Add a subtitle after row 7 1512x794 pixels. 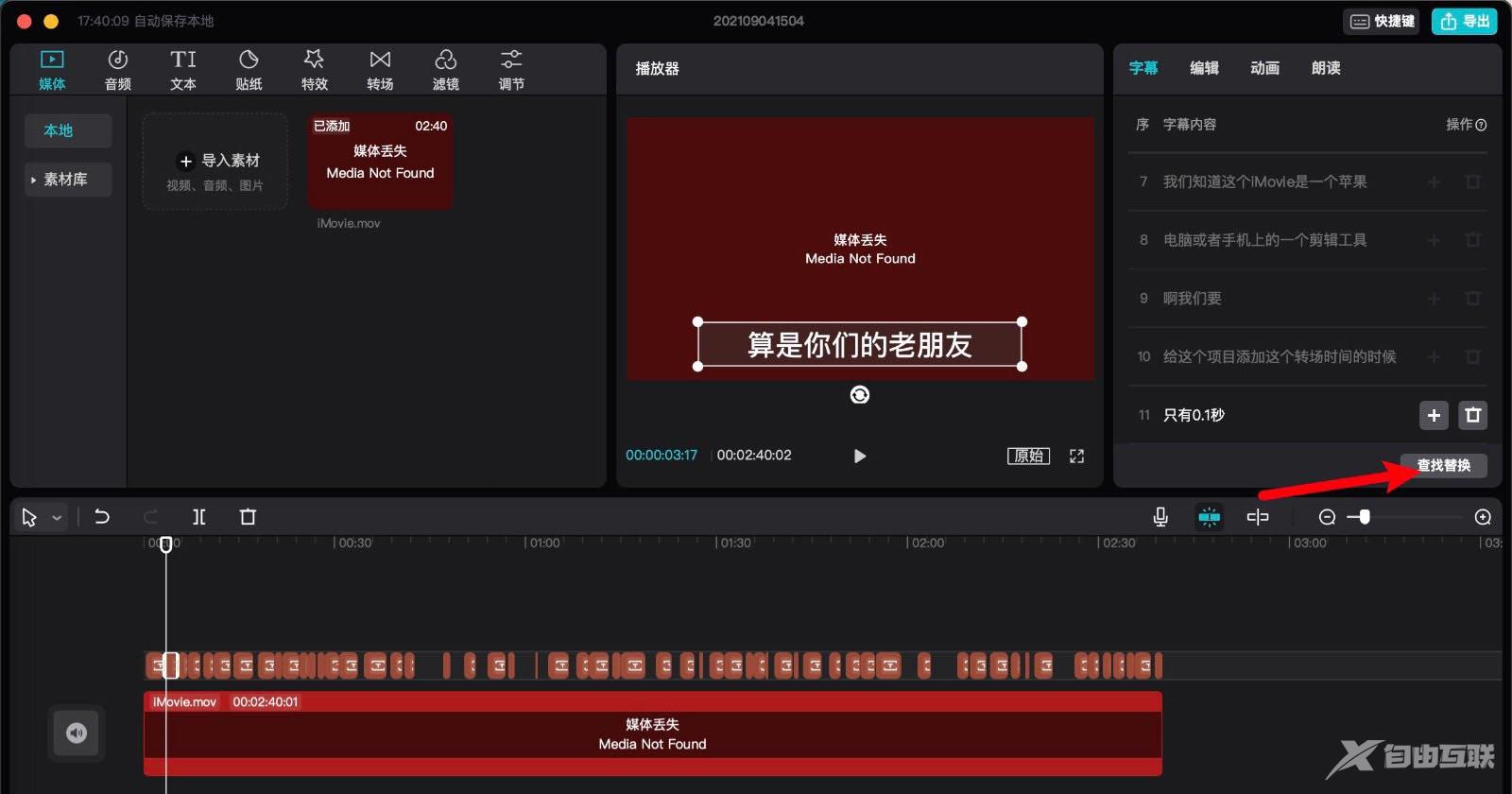(1434, 181)
